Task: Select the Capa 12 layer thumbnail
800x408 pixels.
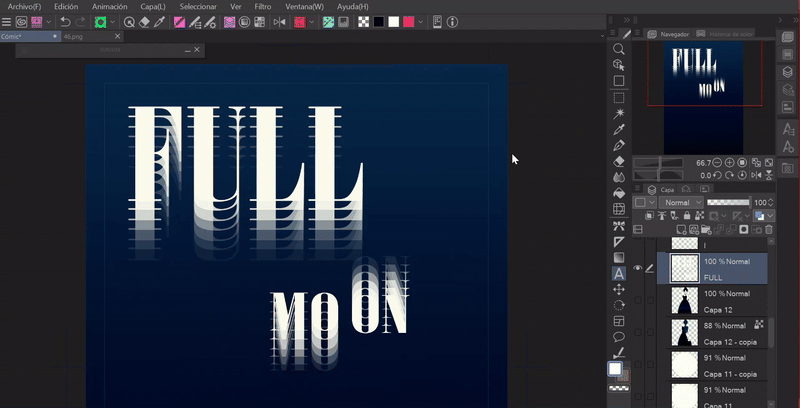Action: 684,300
